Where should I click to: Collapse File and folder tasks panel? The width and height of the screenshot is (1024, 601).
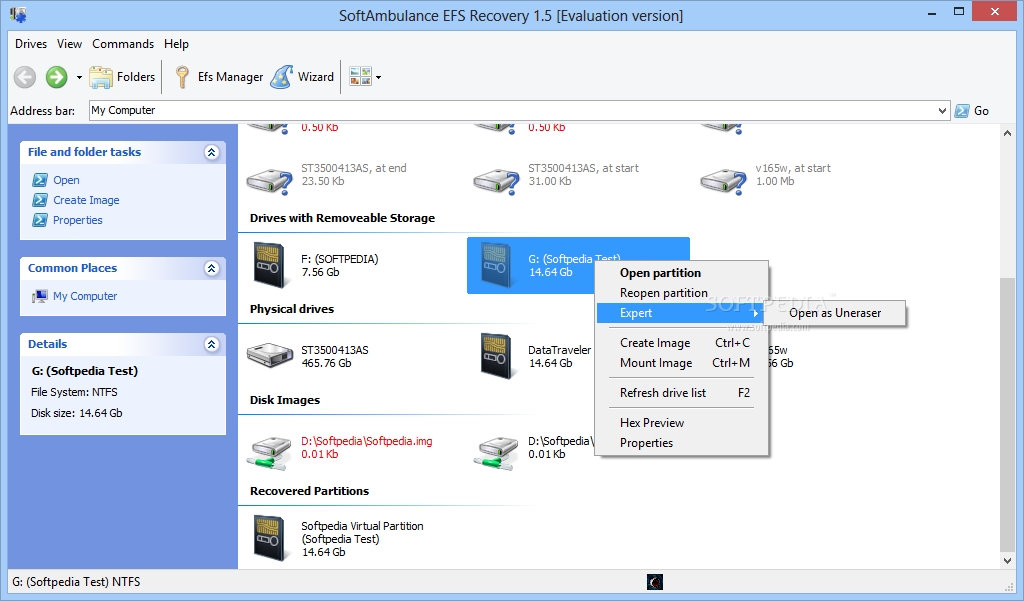[x=211, y=152]
